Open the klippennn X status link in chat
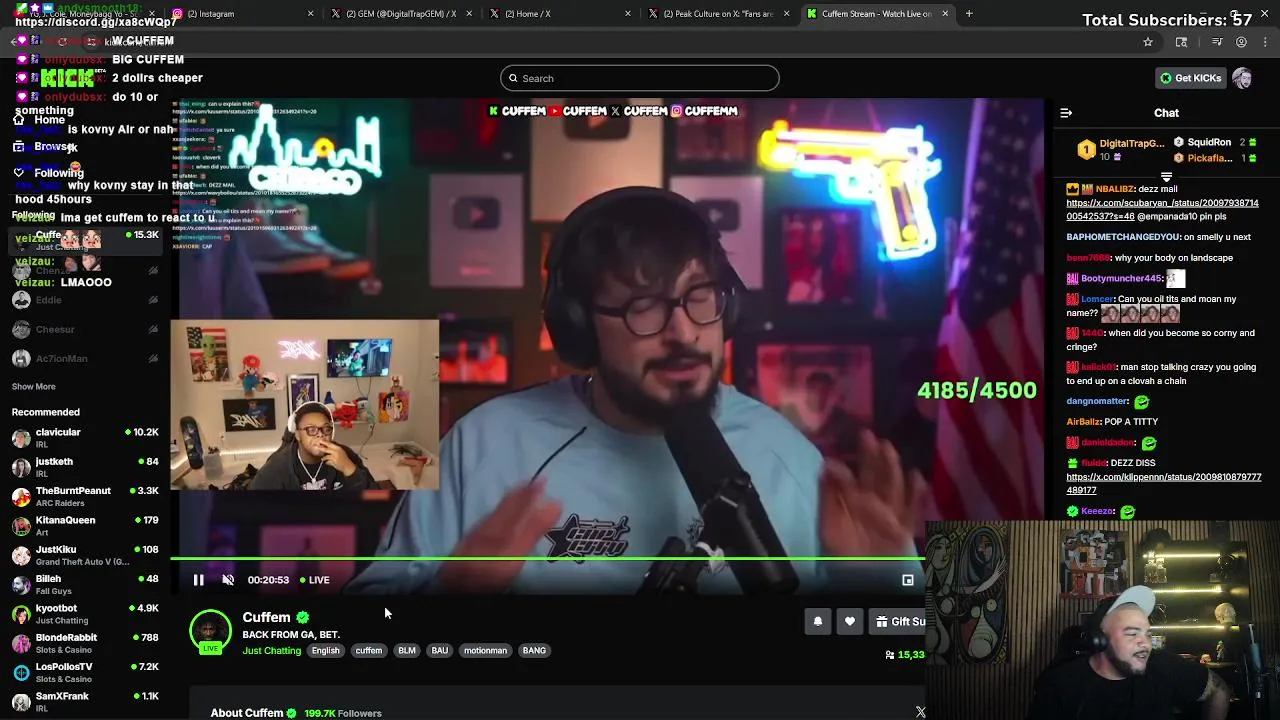The height and width of the screenshot is (720, 1280). (1163, 484)
